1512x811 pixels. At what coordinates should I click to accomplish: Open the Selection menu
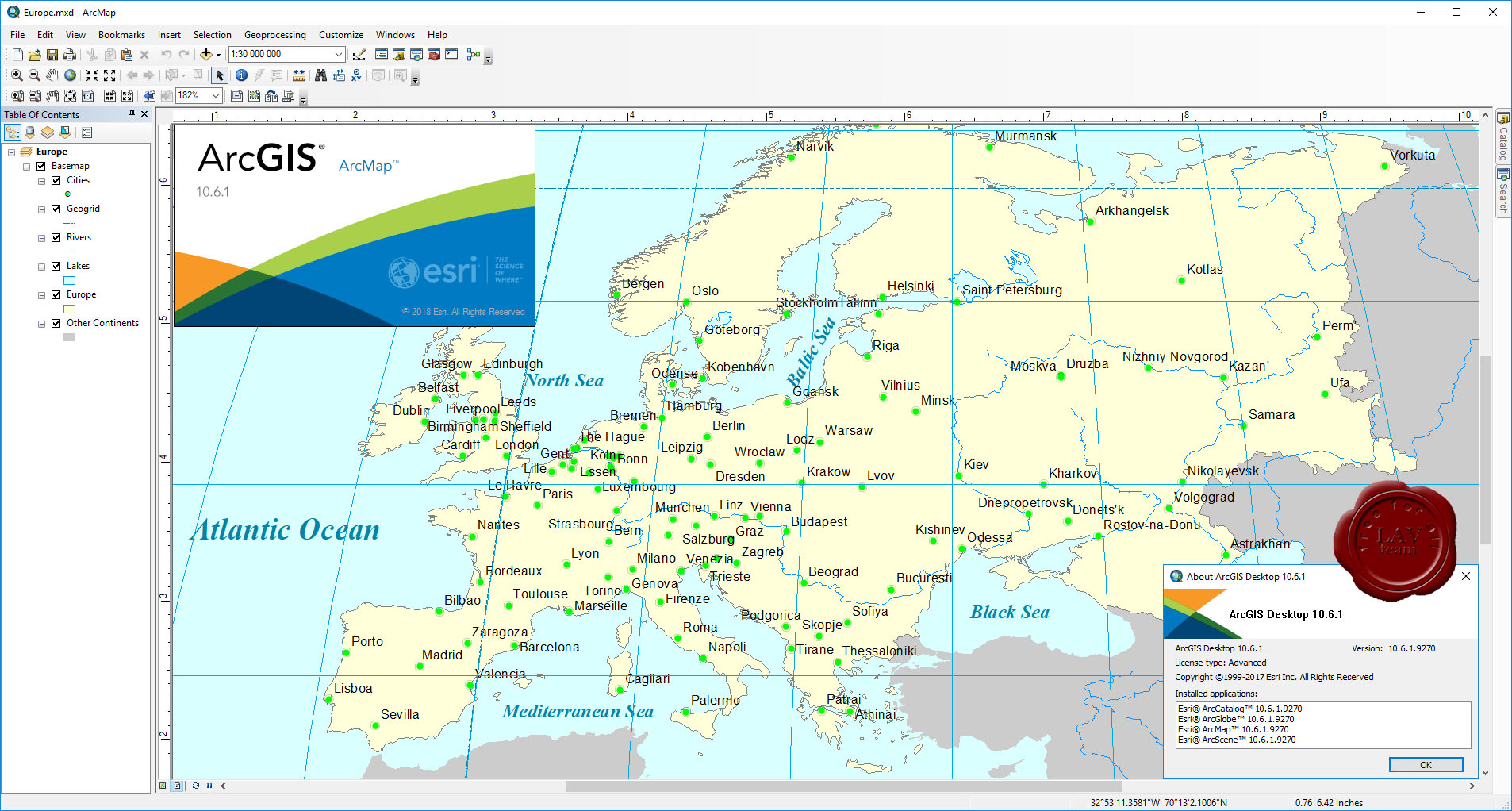pos(212,35)
